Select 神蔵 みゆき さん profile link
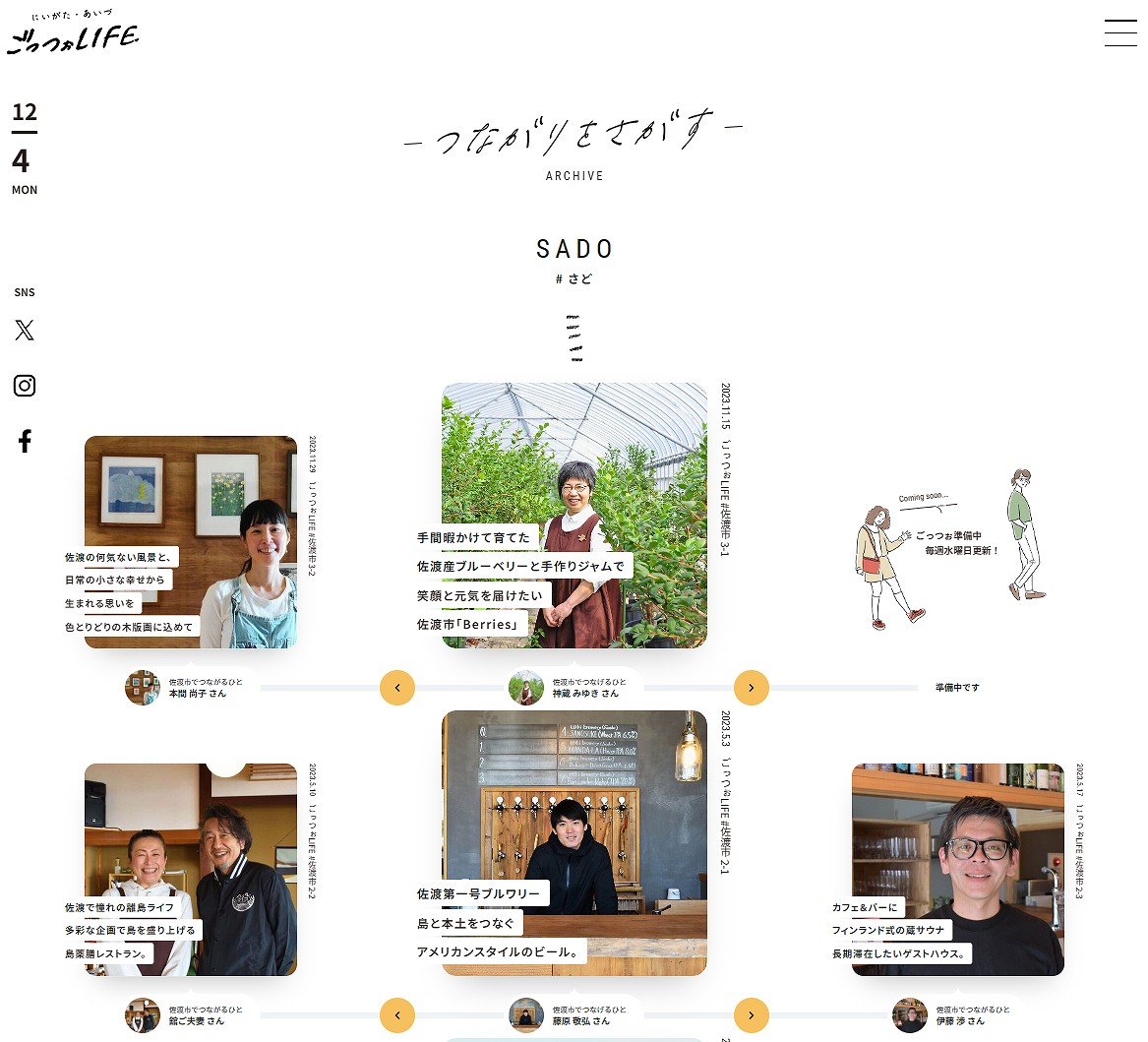1148x1042 pixels. 569,688
